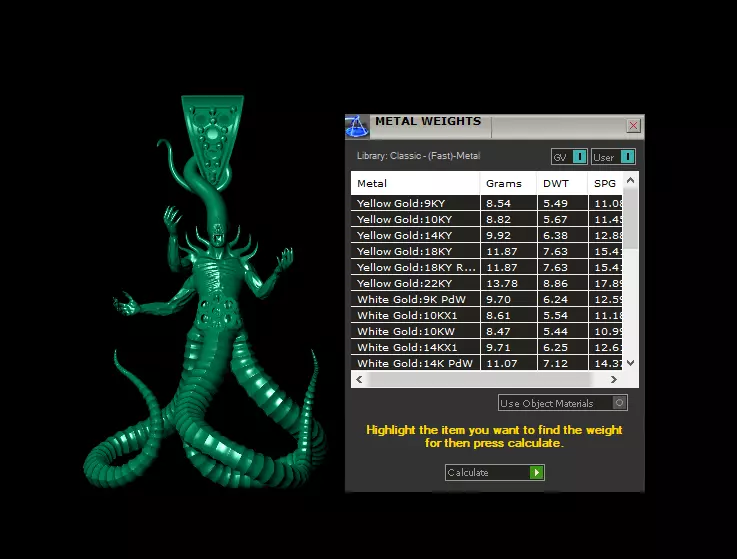Click the 8.86 DWT cell
The height and width of the screenshot is (559, 737).
pos(563,283)
